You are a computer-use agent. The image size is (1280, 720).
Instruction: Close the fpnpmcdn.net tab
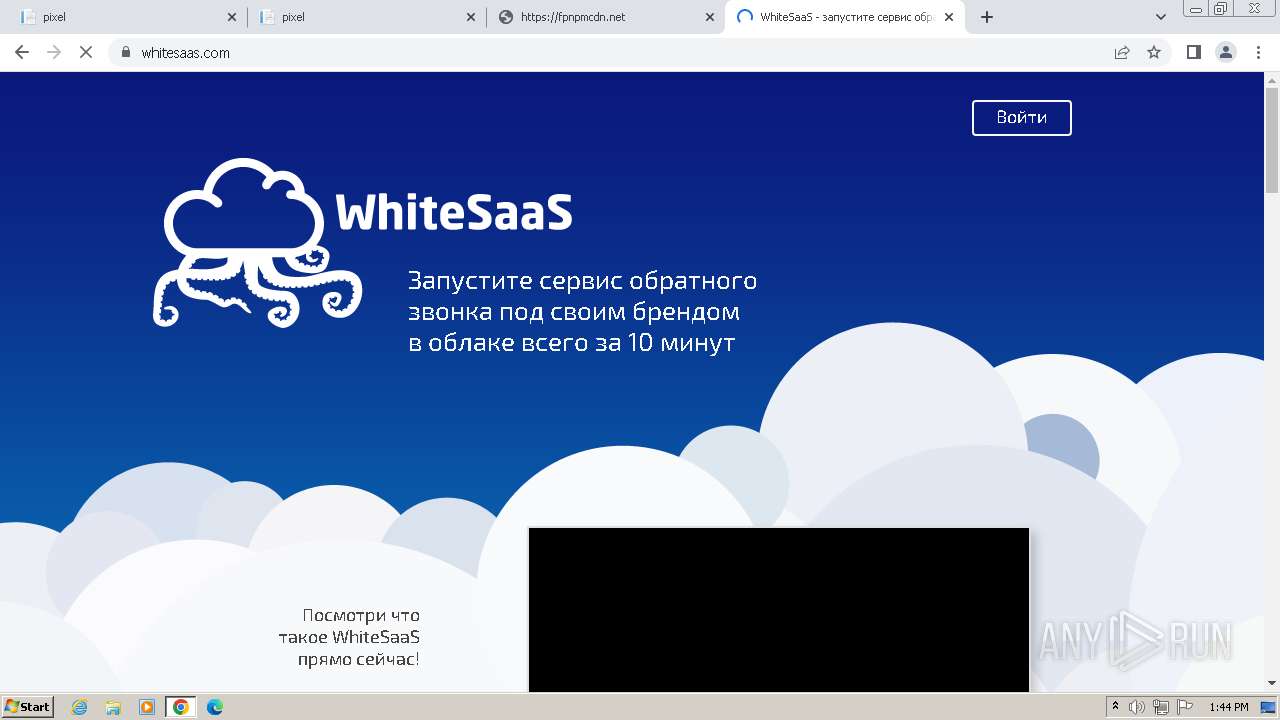click(x=710, y=17)
